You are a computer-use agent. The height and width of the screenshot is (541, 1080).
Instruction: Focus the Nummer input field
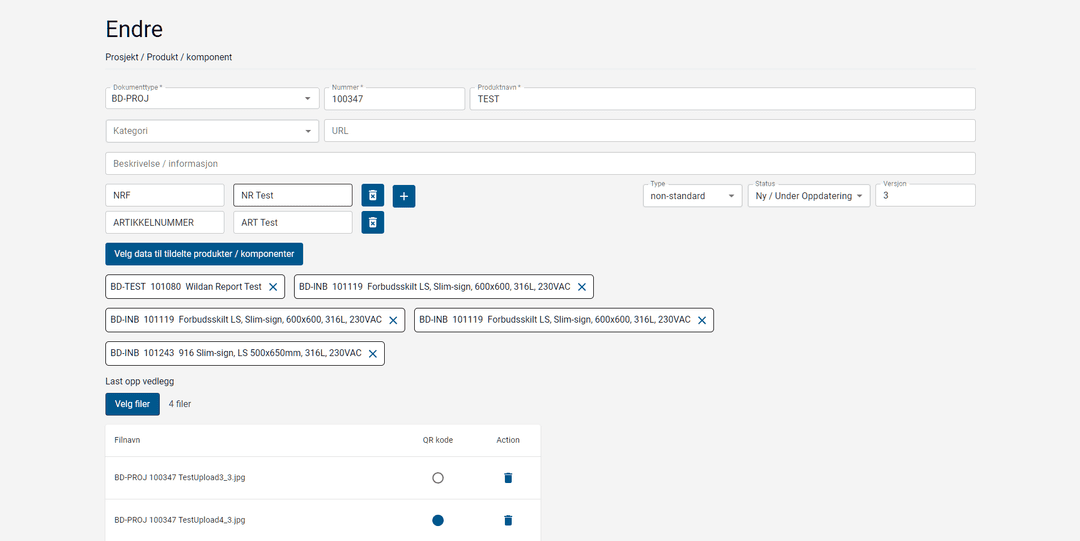[394, 99]
